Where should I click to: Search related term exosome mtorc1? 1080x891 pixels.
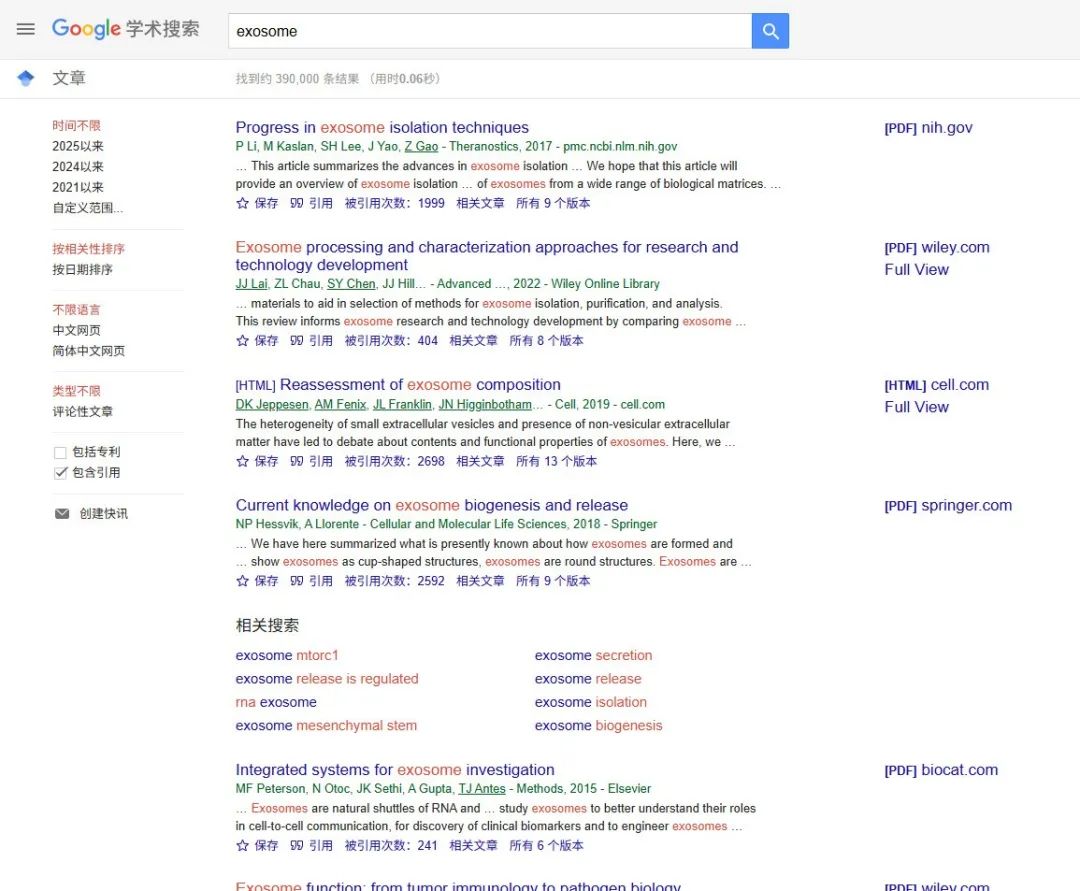287,656
